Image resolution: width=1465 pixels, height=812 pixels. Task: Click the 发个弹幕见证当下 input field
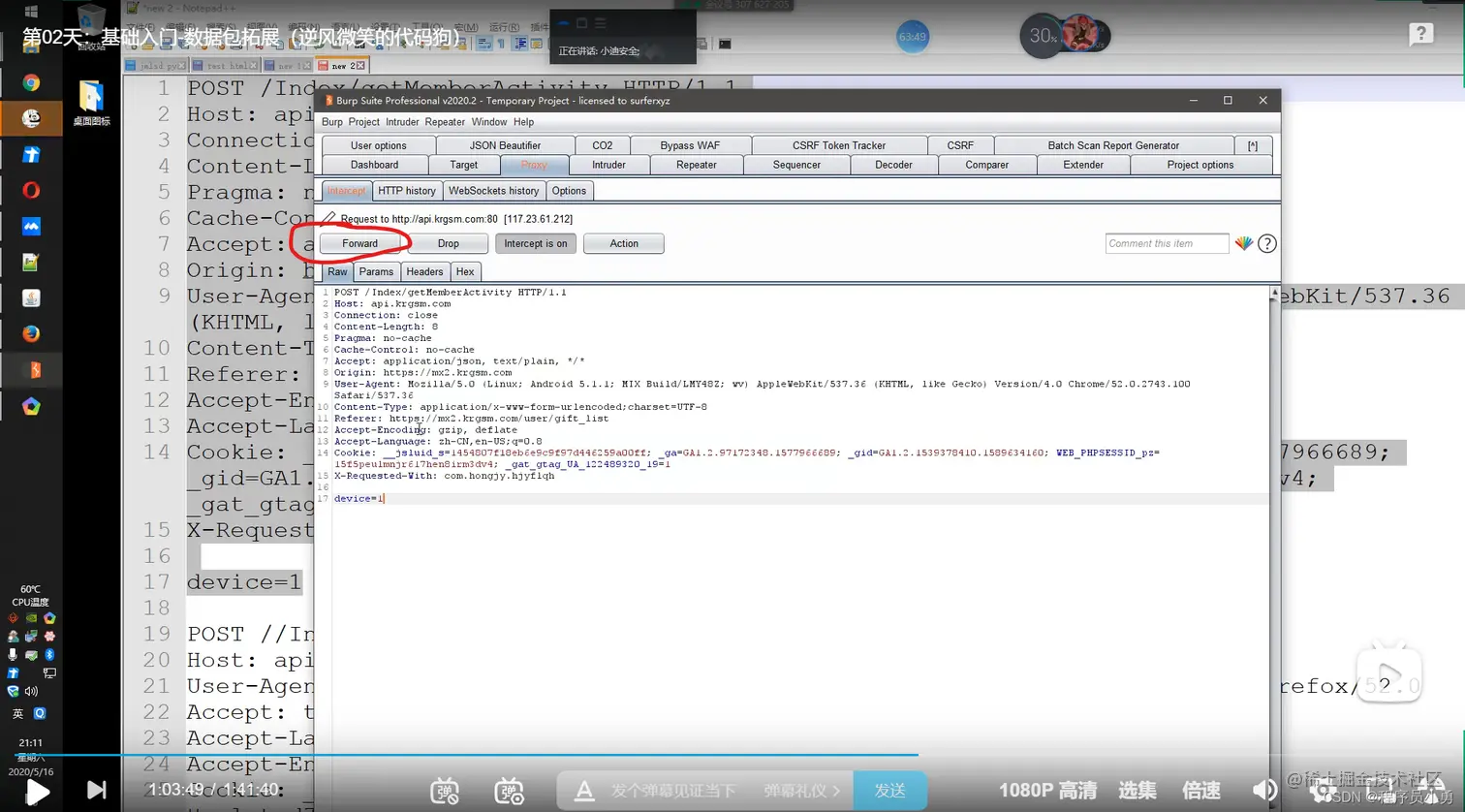[x=673, y=791]
